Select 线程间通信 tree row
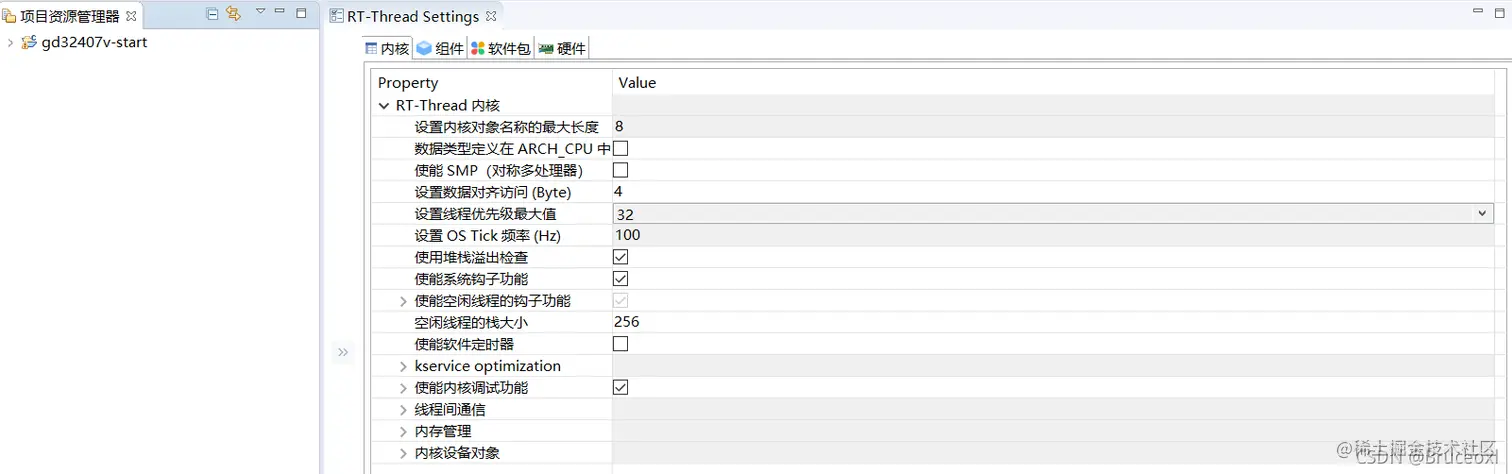This screenshot has height=474, width=1512. tap(450, 410)
